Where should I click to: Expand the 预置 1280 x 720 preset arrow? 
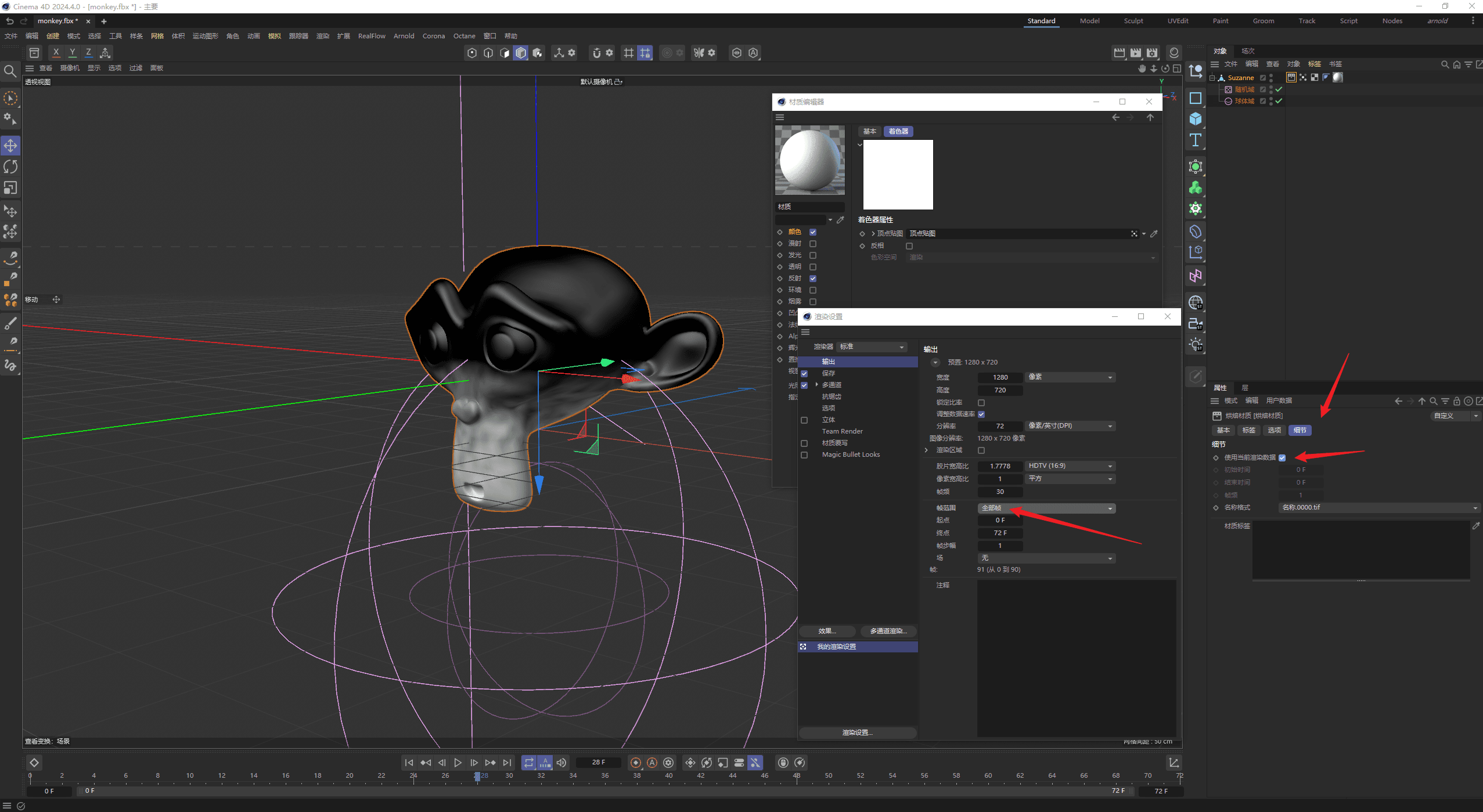coord(935,363)
